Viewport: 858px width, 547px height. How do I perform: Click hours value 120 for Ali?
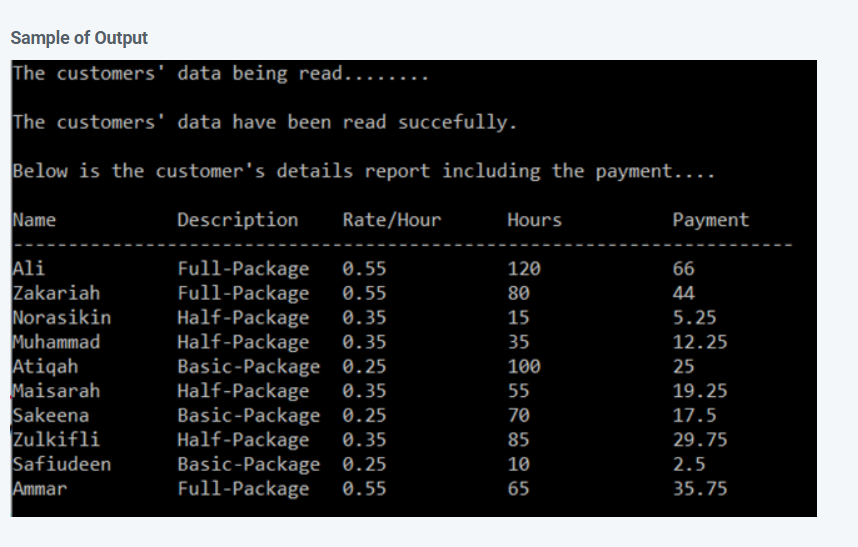coord(524,269)
